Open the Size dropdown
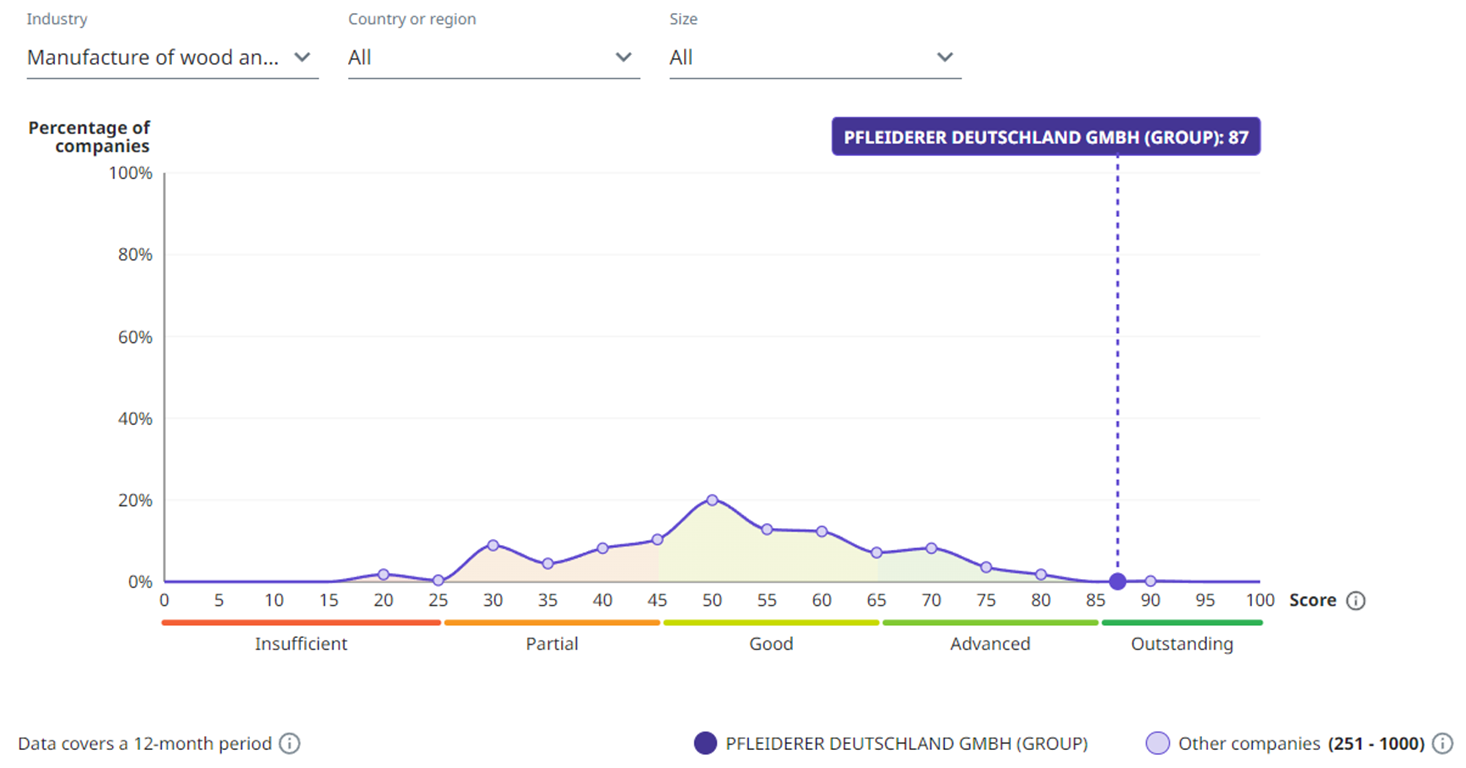The height and width of the screenshot is (768, 1466). click(815, 58)
